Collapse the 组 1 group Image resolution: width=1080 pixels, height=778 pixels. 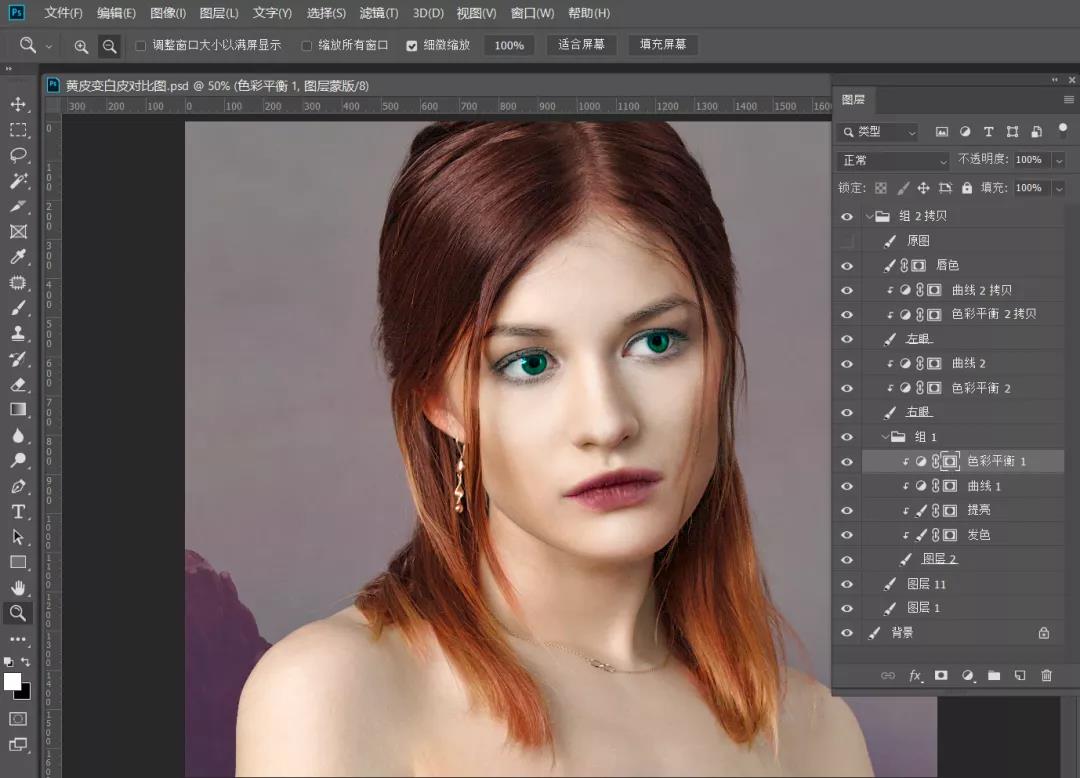(x=885, y=437)
